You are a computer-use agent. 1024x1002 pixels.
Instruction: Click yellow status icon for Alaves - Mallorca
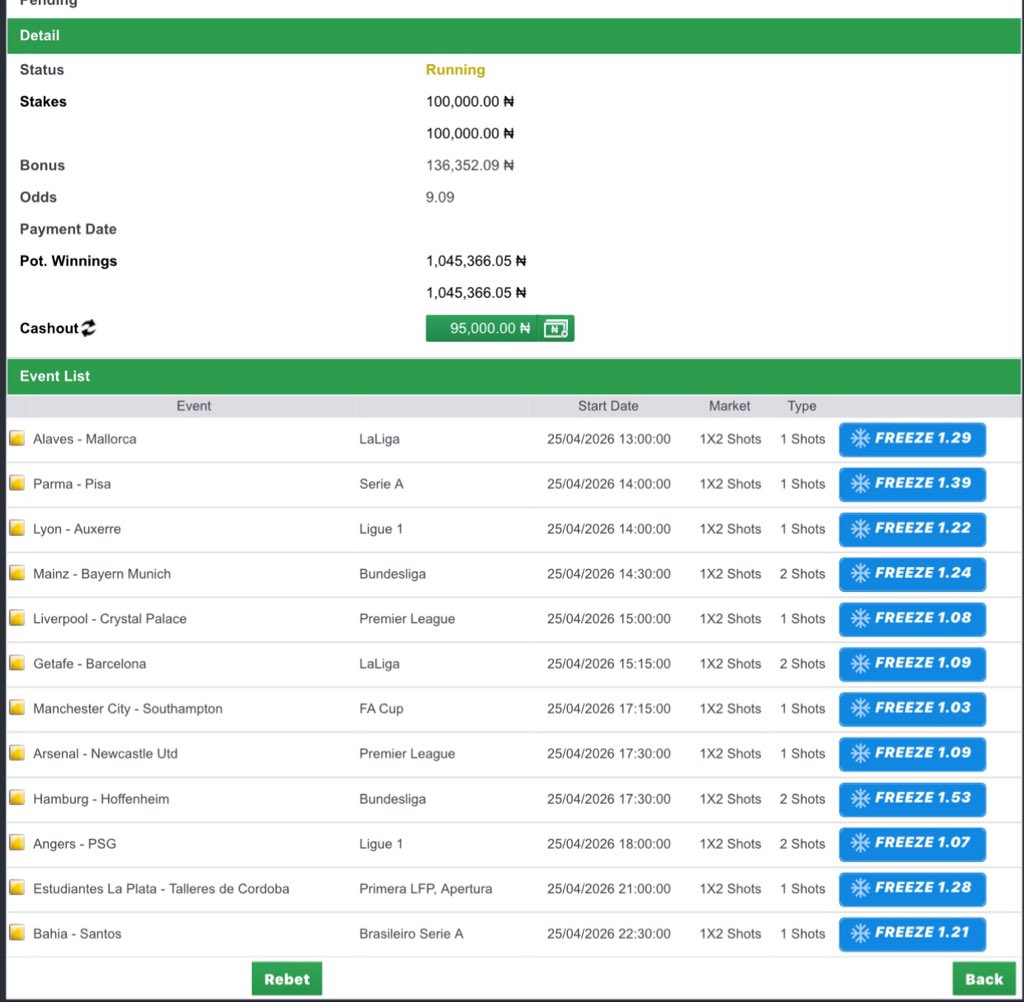[x=17, y=438]
